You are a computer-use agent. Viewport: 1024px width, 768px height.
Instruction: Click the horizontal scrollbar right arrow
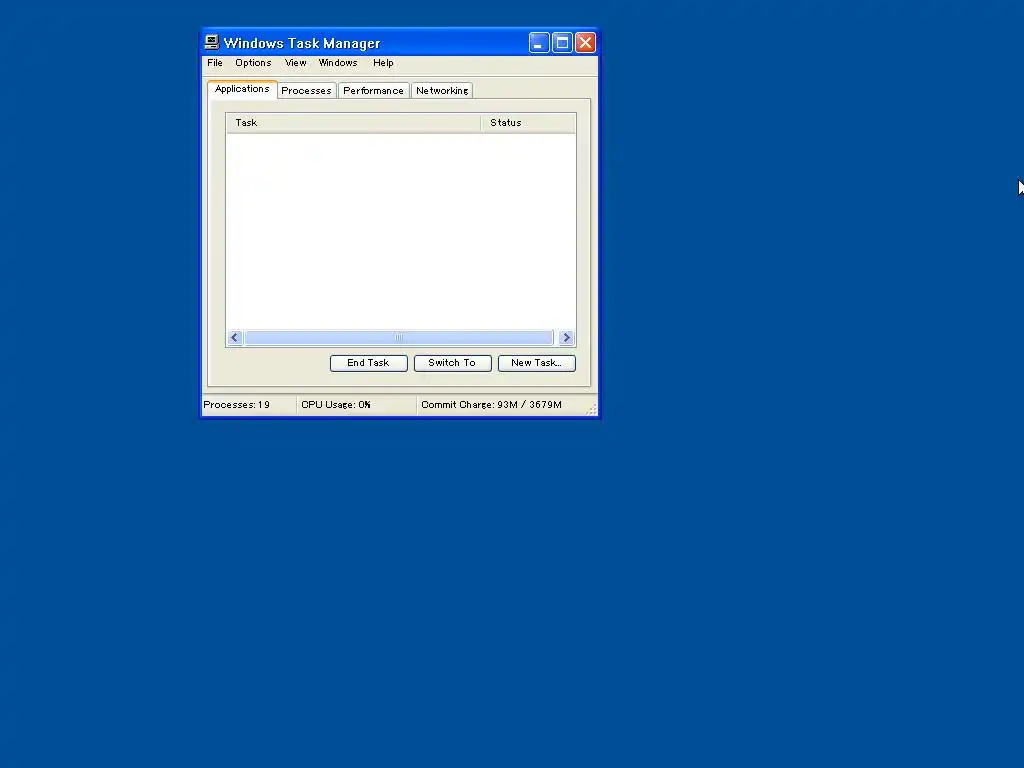566,338
